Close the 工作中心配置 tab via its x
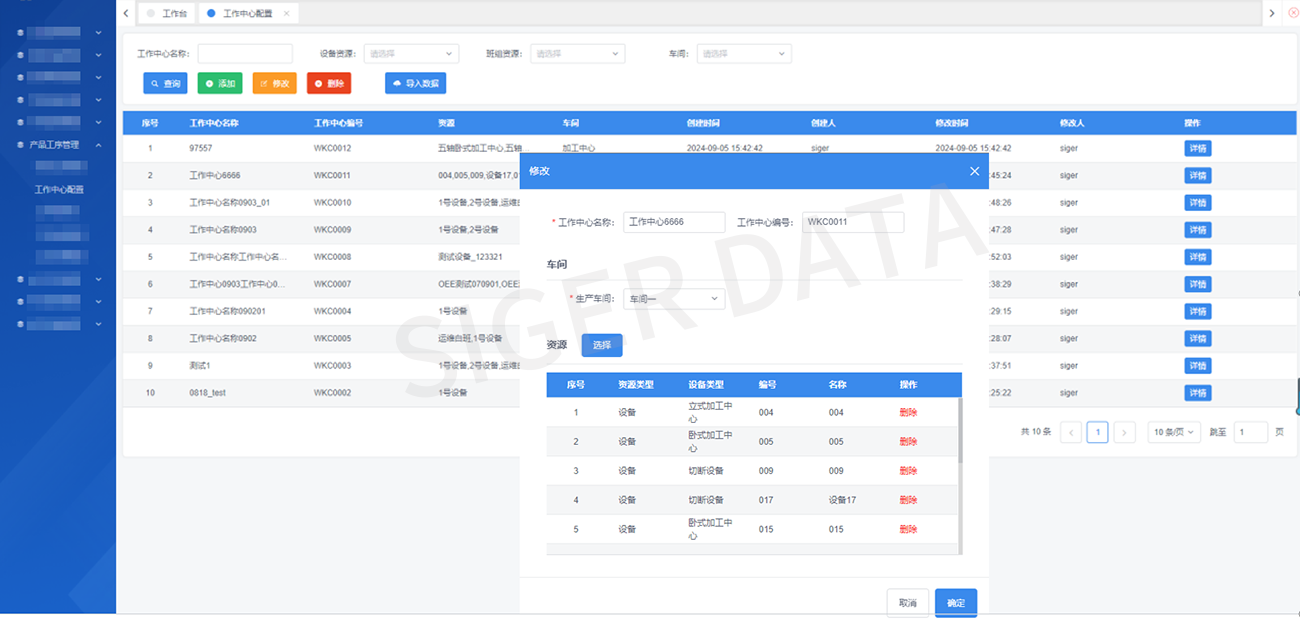The width and height of the screenshot is (1300, 621). click(x=287, y=14)
